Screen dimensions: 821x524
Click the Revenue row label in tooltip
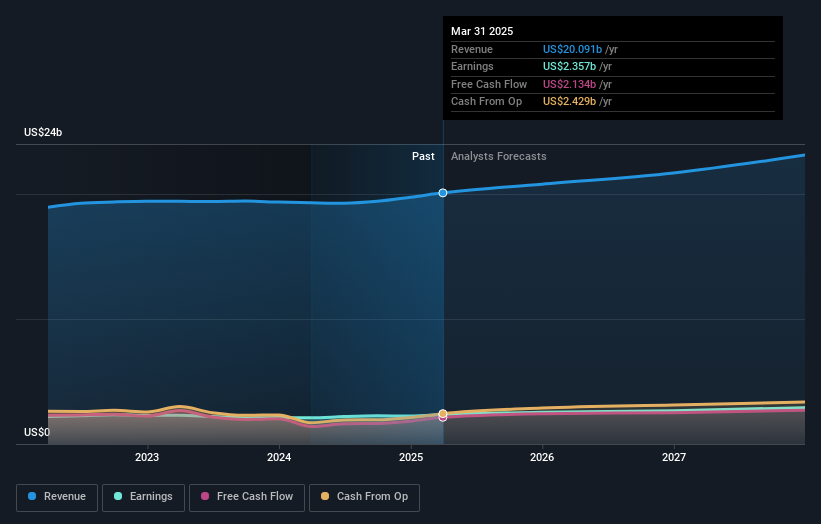coord(472,49)
